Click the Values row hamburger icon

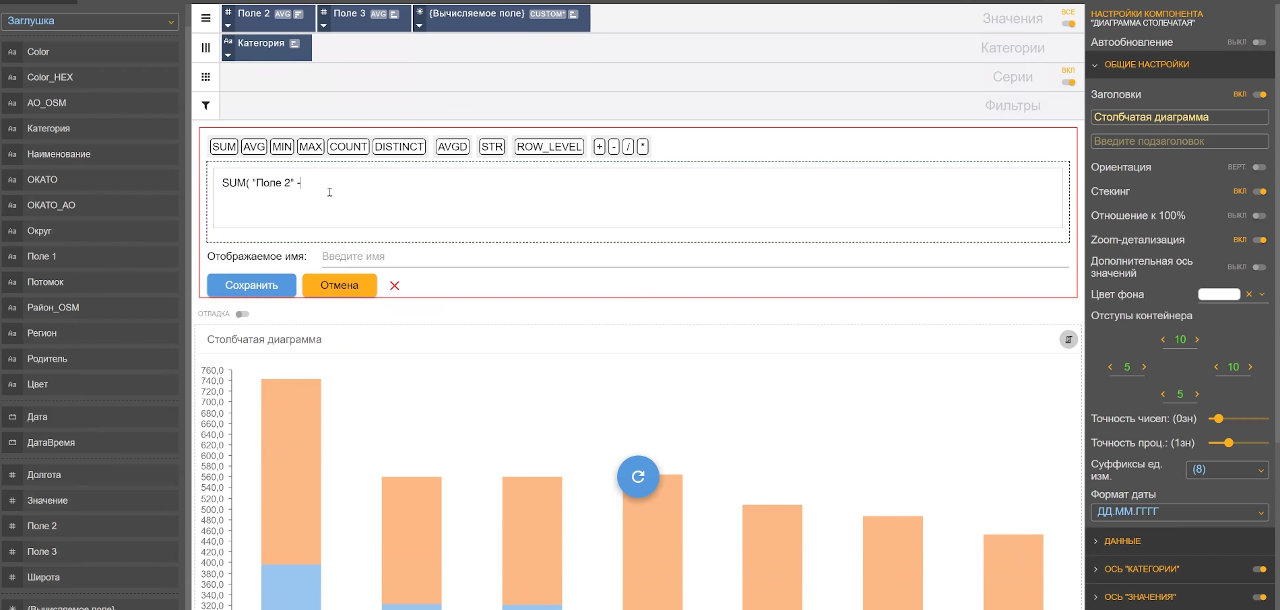click(x=205, y=18)
